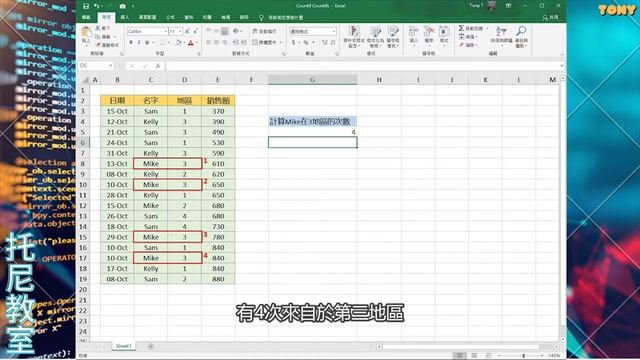Screen dimensions: 640x360
Task: Apply the Fill Color paint bucket
Action: (x=178, y=42)
